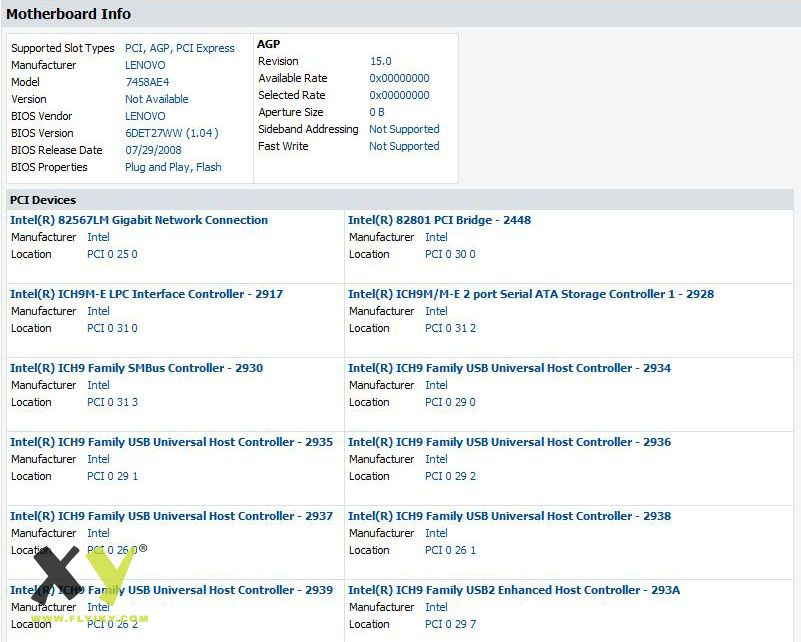Select "ICH9M-E LPC Interface Controller - 2917" title
Viewport: 801px width, 642px height.
(x=146, y=294)
